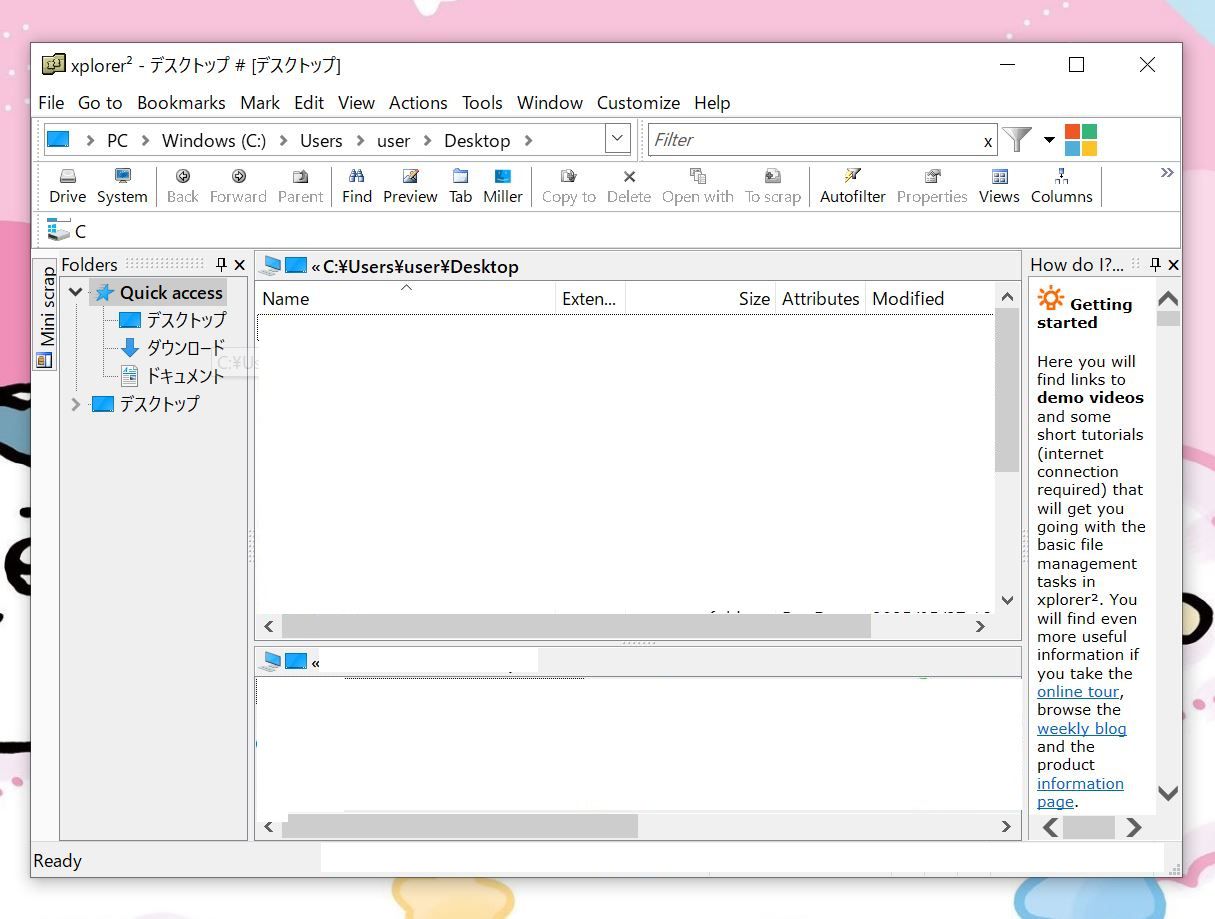Open the Views toolbar button
1215x919 pixels.
998,186
